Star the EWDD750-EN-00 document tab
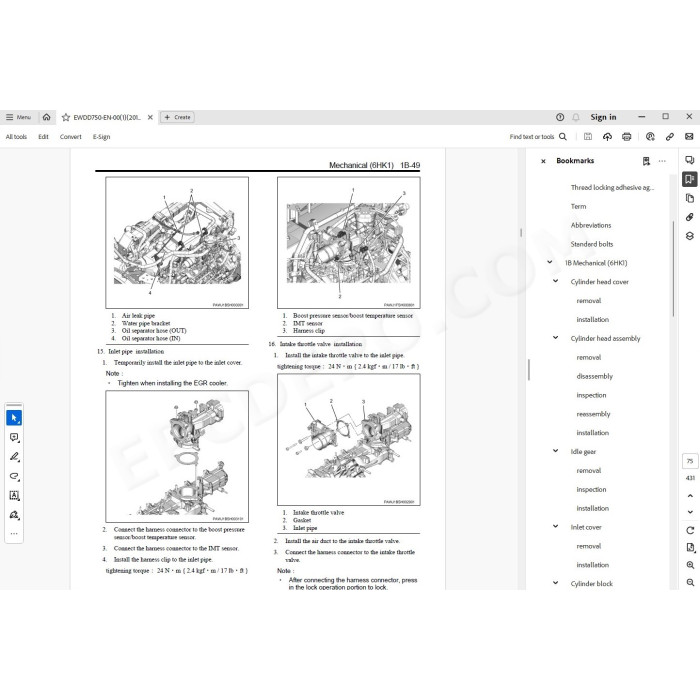The image size is (700, 700). coord(66,117)
